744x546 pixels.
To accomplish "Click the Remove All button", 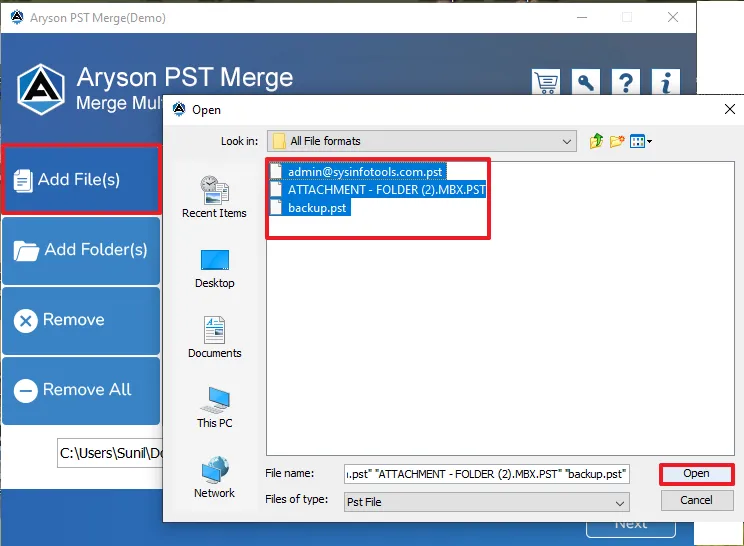I will pos(81,390).
